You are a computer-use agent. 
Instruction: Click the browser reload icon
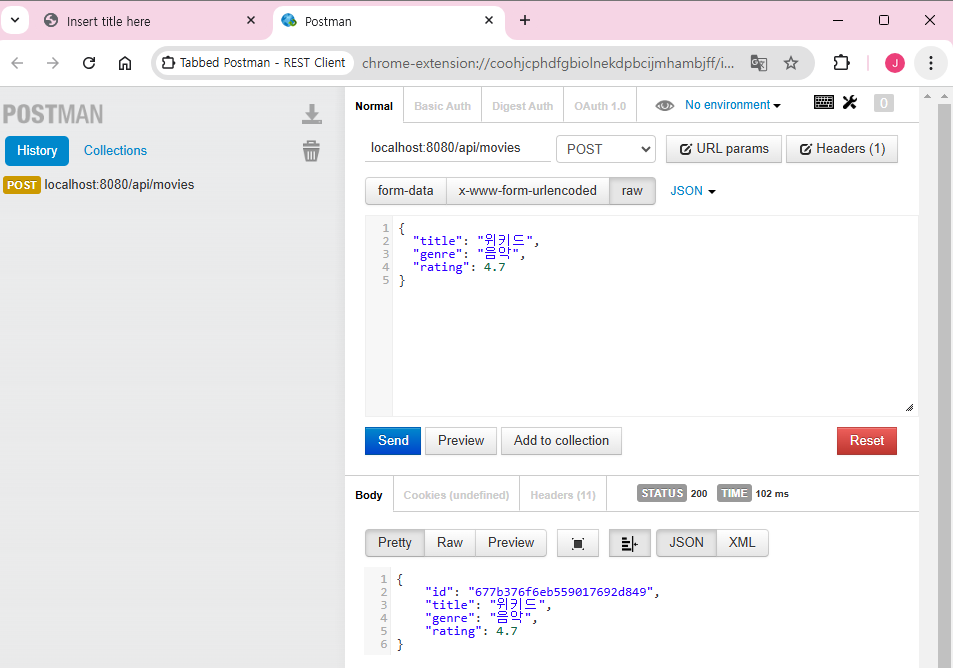(89, 63)
